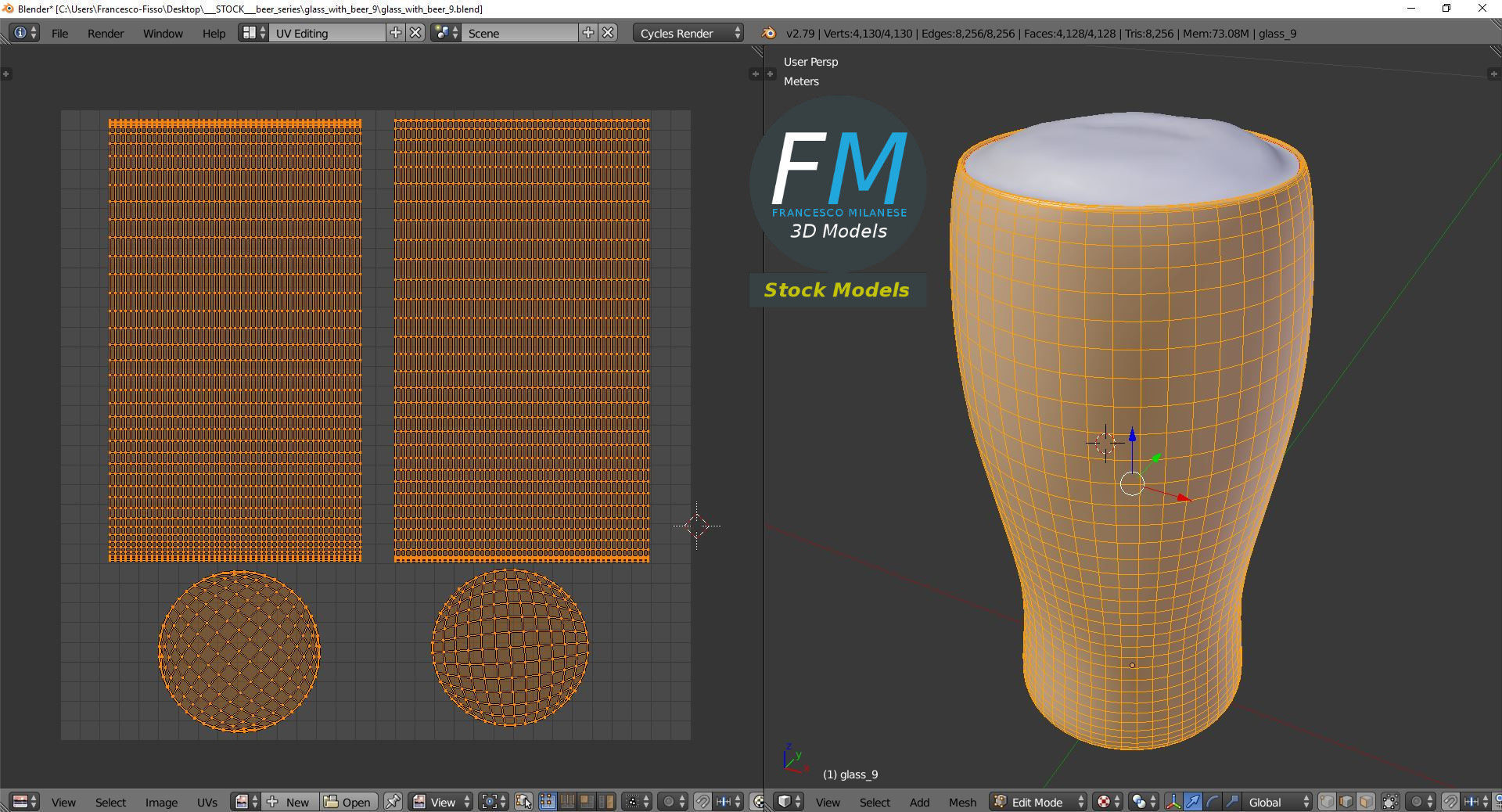Open the 3D View's View menu
Viewport: 1502px width, 812px height.
click(828, 803)
